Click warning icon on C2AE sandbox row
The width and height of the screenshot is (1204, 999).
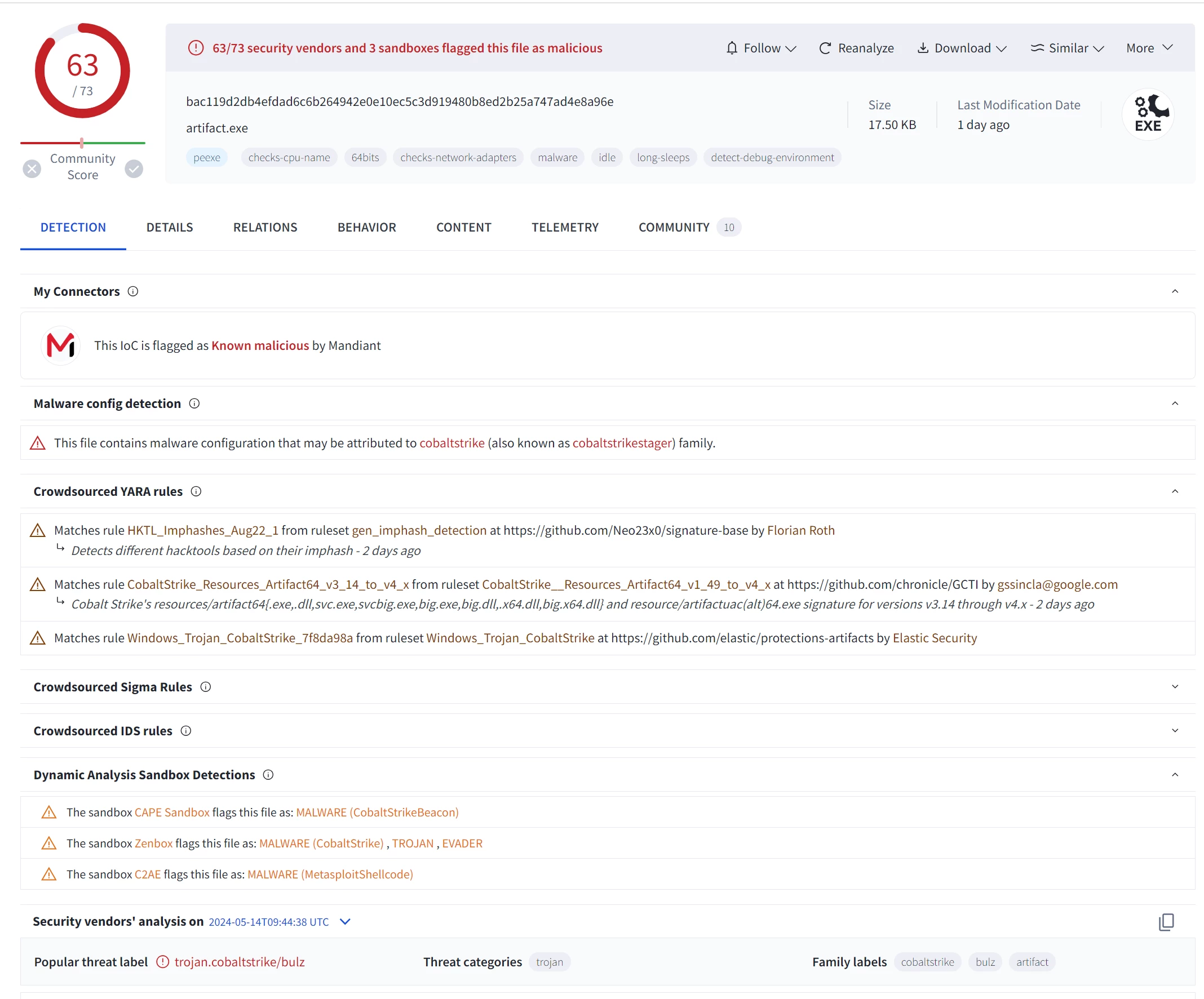click(49, 874)
